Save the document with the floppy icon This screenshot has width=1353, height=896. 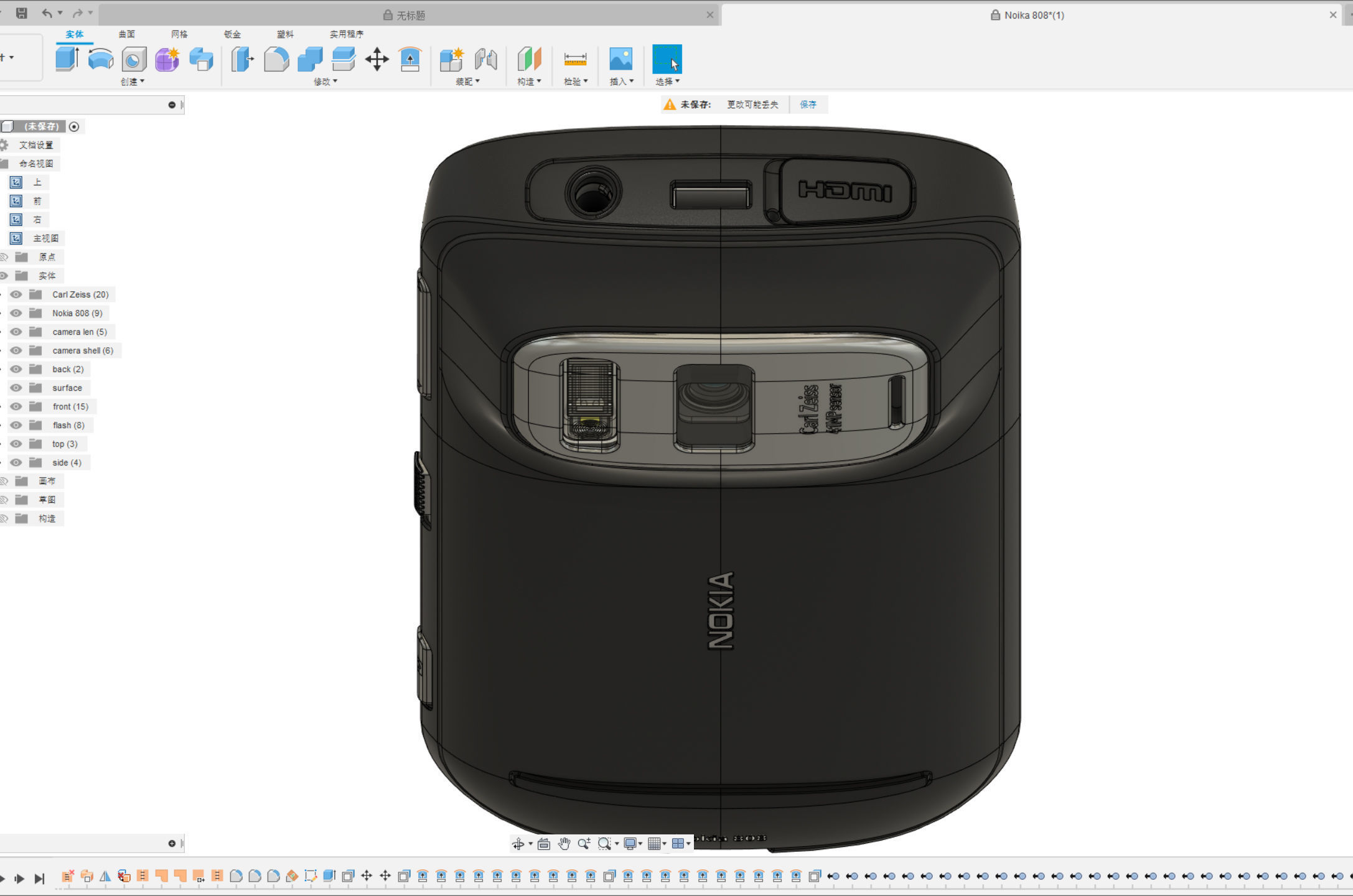pyautogui.click(x=21, y=13)
